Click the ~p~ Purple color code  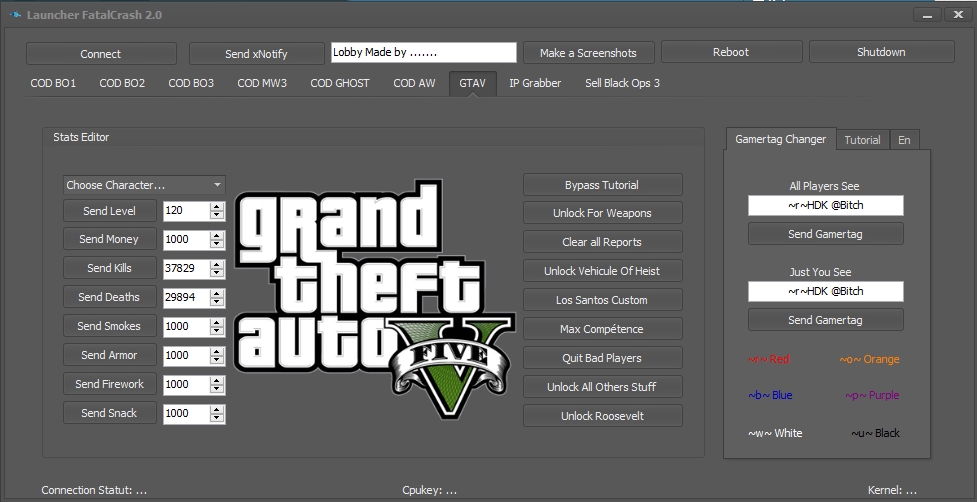tap(872, 395)
